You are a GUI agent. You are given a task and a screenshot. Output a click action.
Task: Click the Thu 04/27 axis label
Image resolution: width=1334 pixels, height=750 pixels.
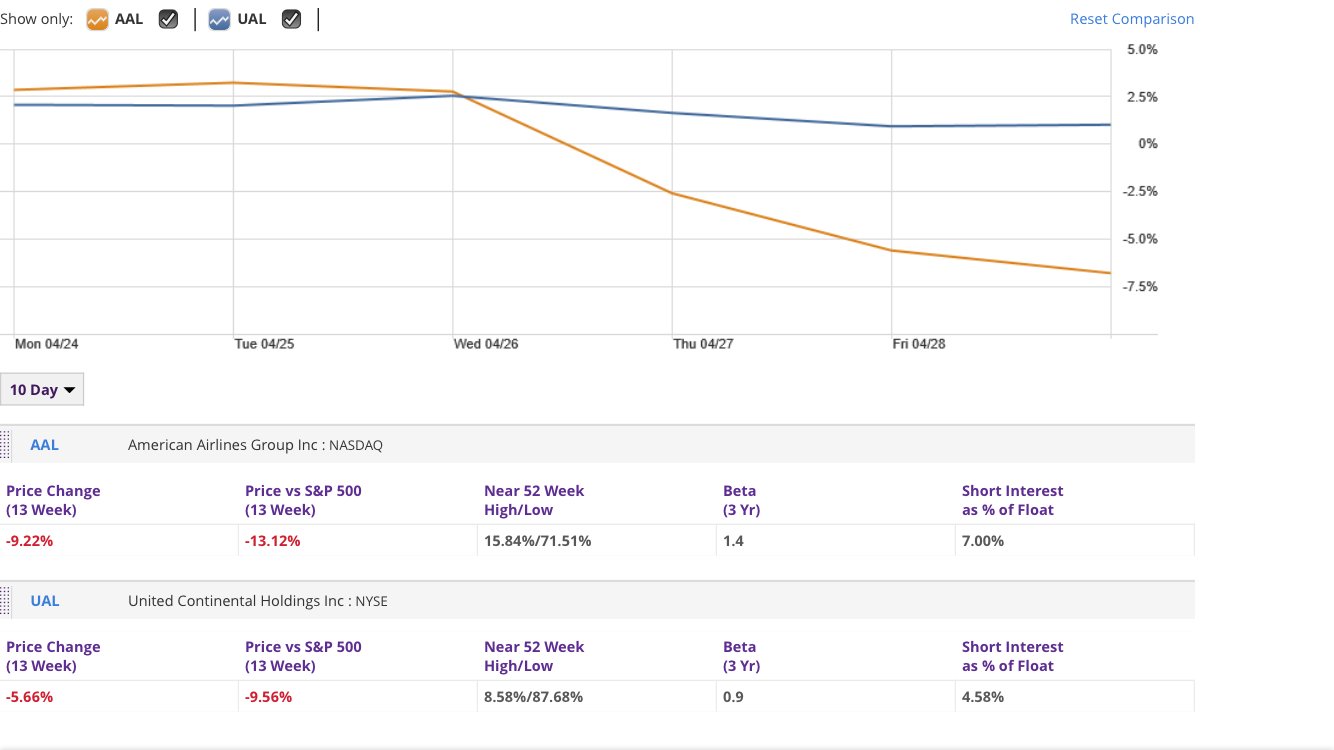point(704,343)
